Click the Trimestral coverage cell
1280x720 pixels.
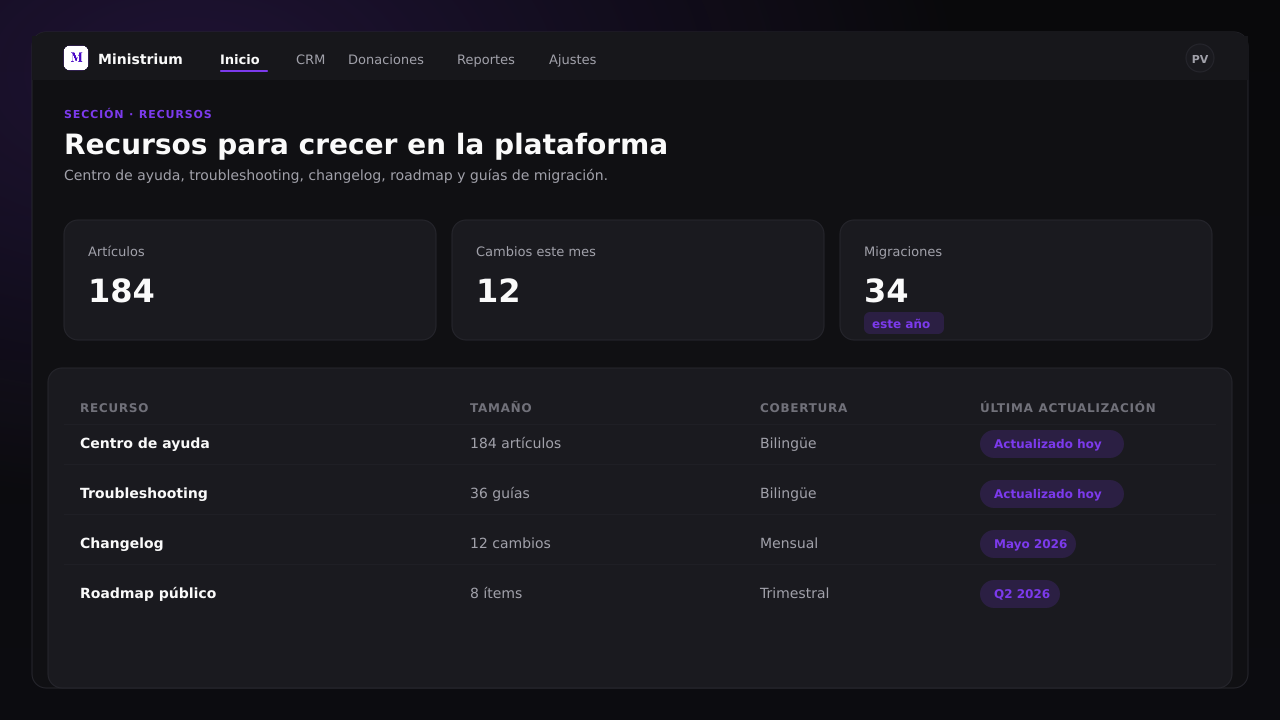coord(794,593)
